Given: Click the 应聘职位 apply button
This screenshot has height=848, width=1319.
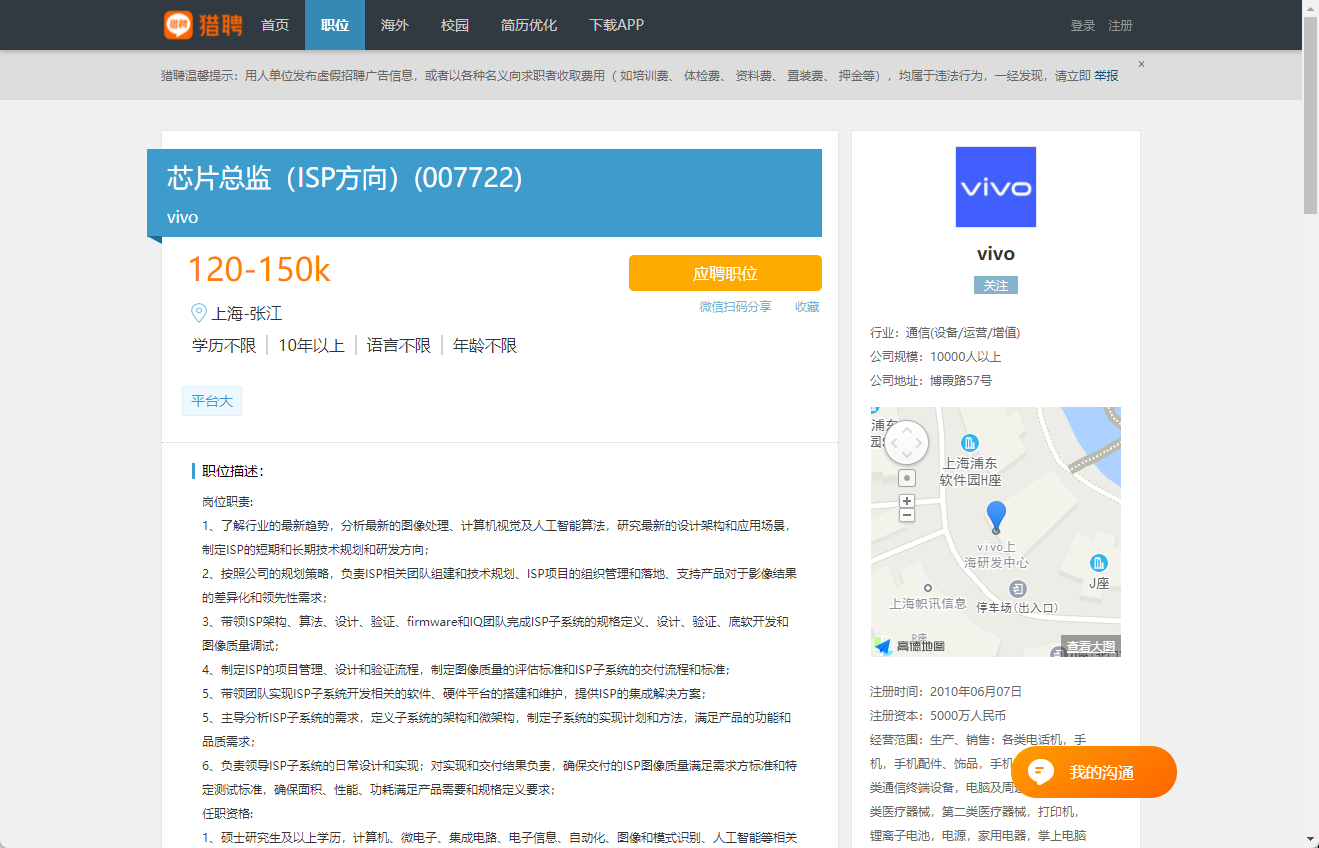Looking at the screenshot, I should coord(725,272).
